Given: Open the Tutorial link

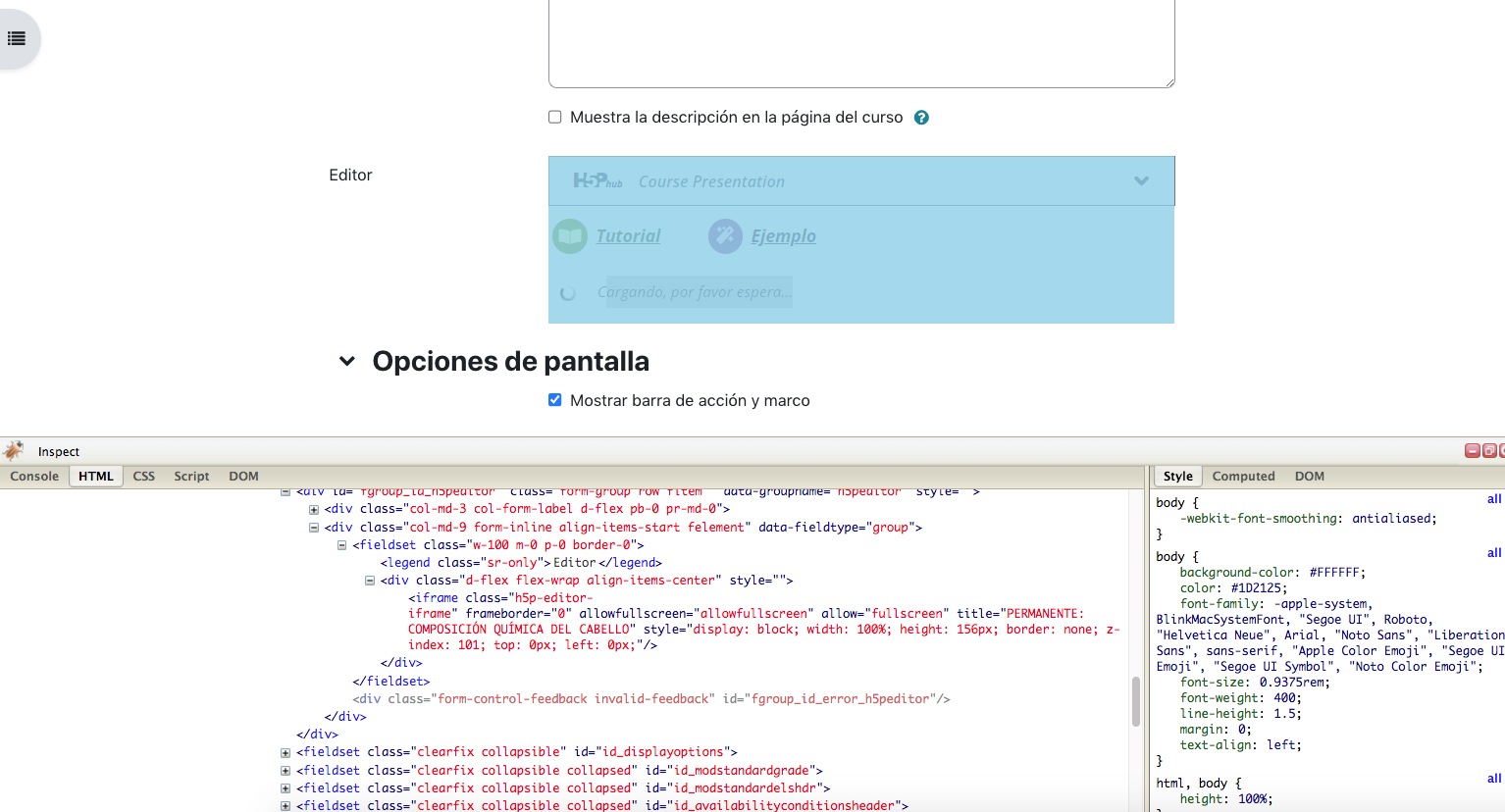Looking at the screenshot, I should 628,236.
